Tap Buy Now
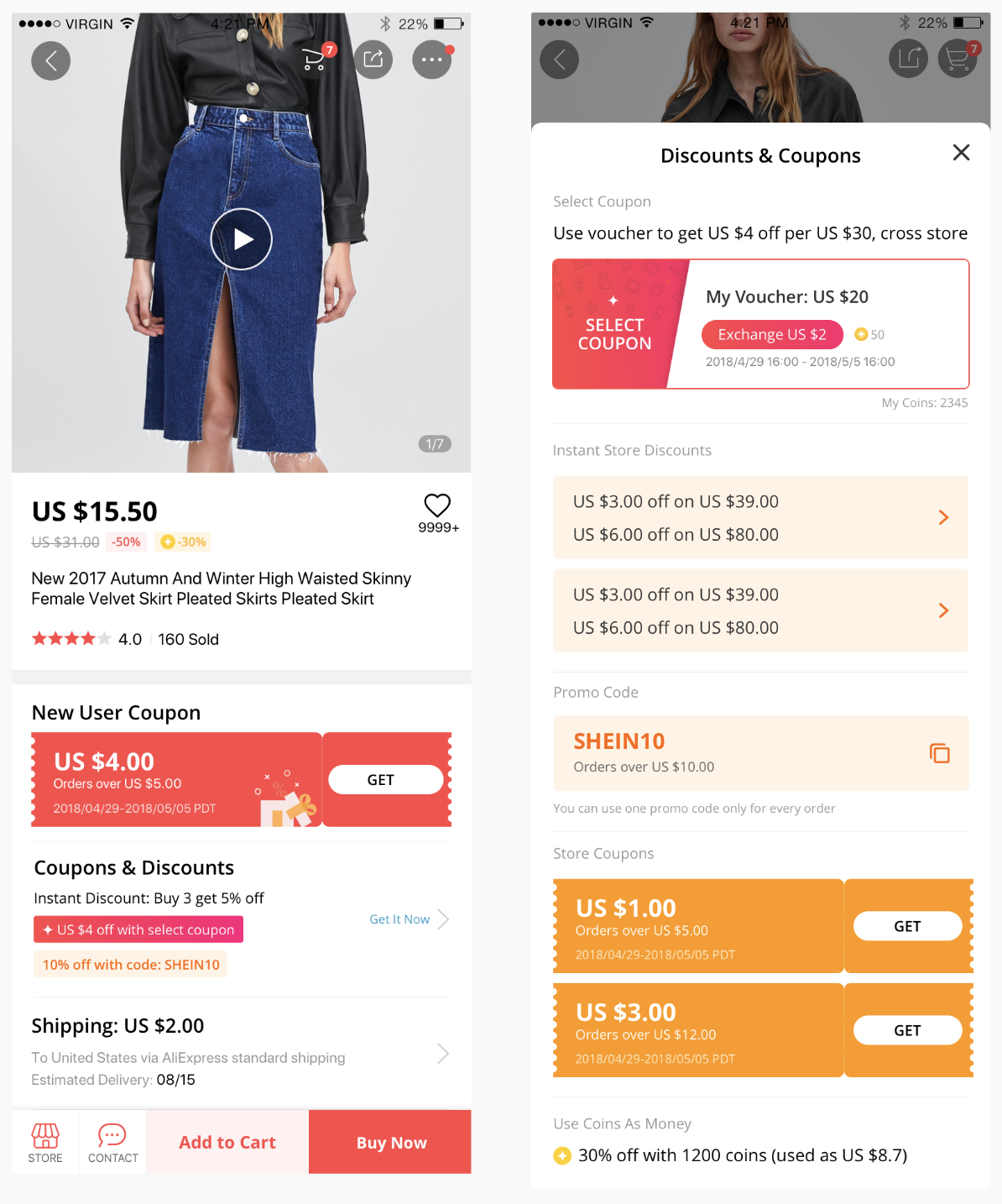The width and height of the screenshot is (1002, 1204). coord(390,1142)
